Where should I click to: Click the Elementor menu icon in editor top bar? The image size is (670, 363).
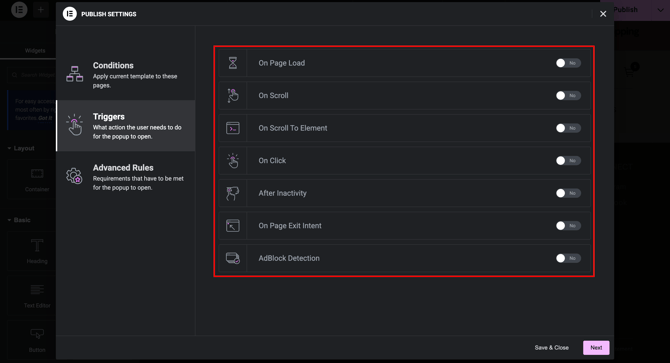[19, 9]
